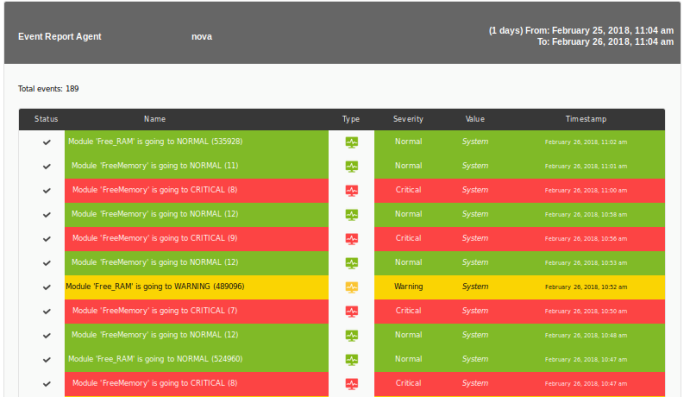Click the red type icon for FreeMemory CRITICAL (7)
Viewport: 690px width, 397px height.
[351, 311]
